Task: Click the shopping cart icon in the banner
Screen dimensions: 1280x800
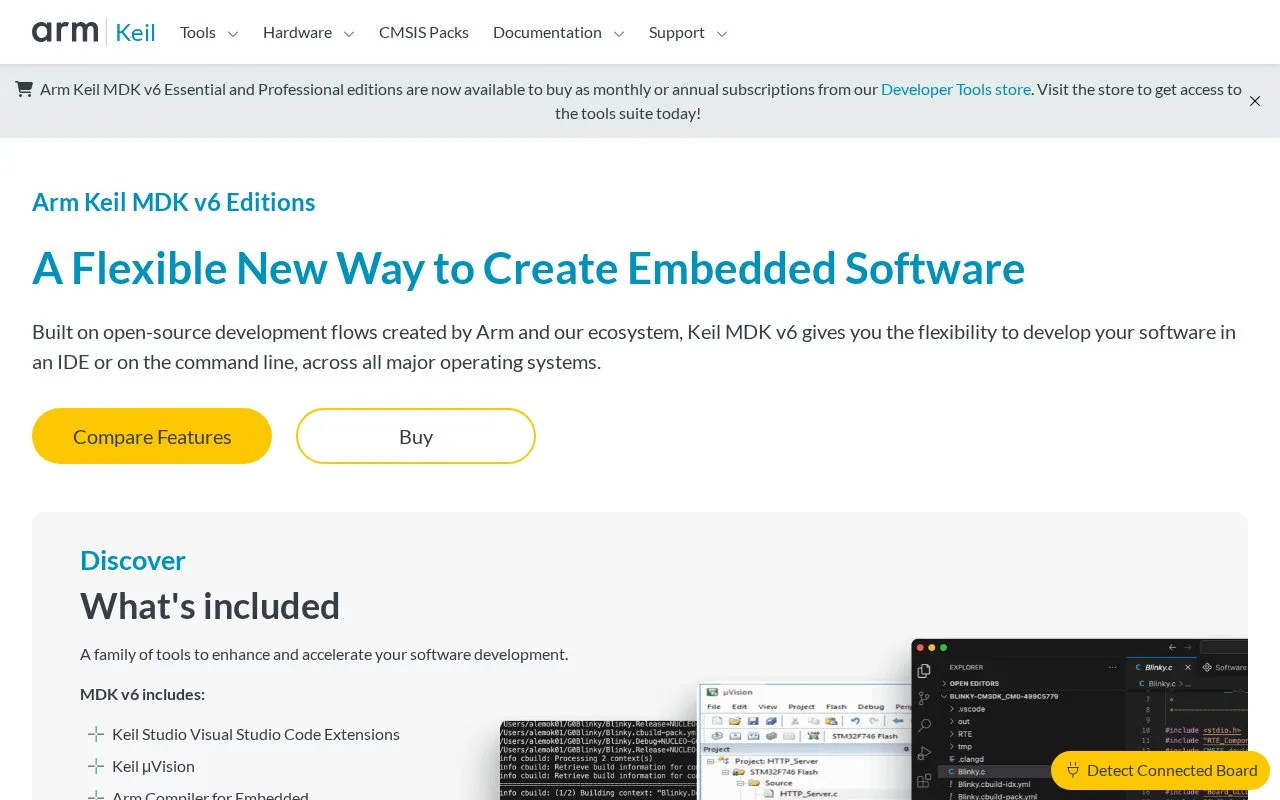Action: 24,89
